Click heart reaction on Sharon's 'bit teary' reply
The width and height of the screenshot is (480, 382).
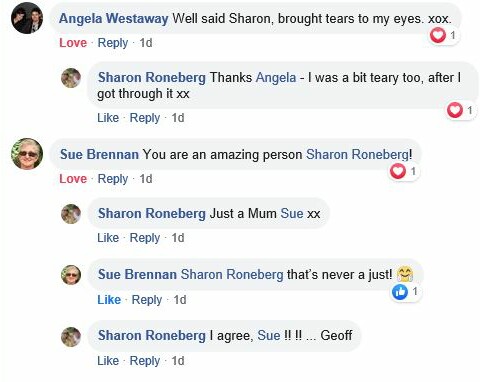(x=455, y=110)
